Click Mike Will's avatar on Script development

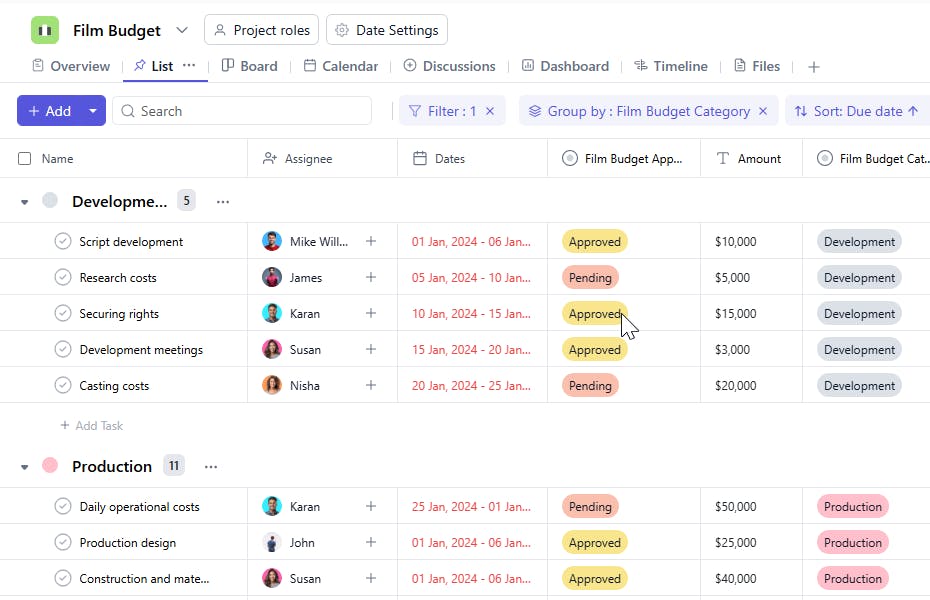[x=272, y=241]
